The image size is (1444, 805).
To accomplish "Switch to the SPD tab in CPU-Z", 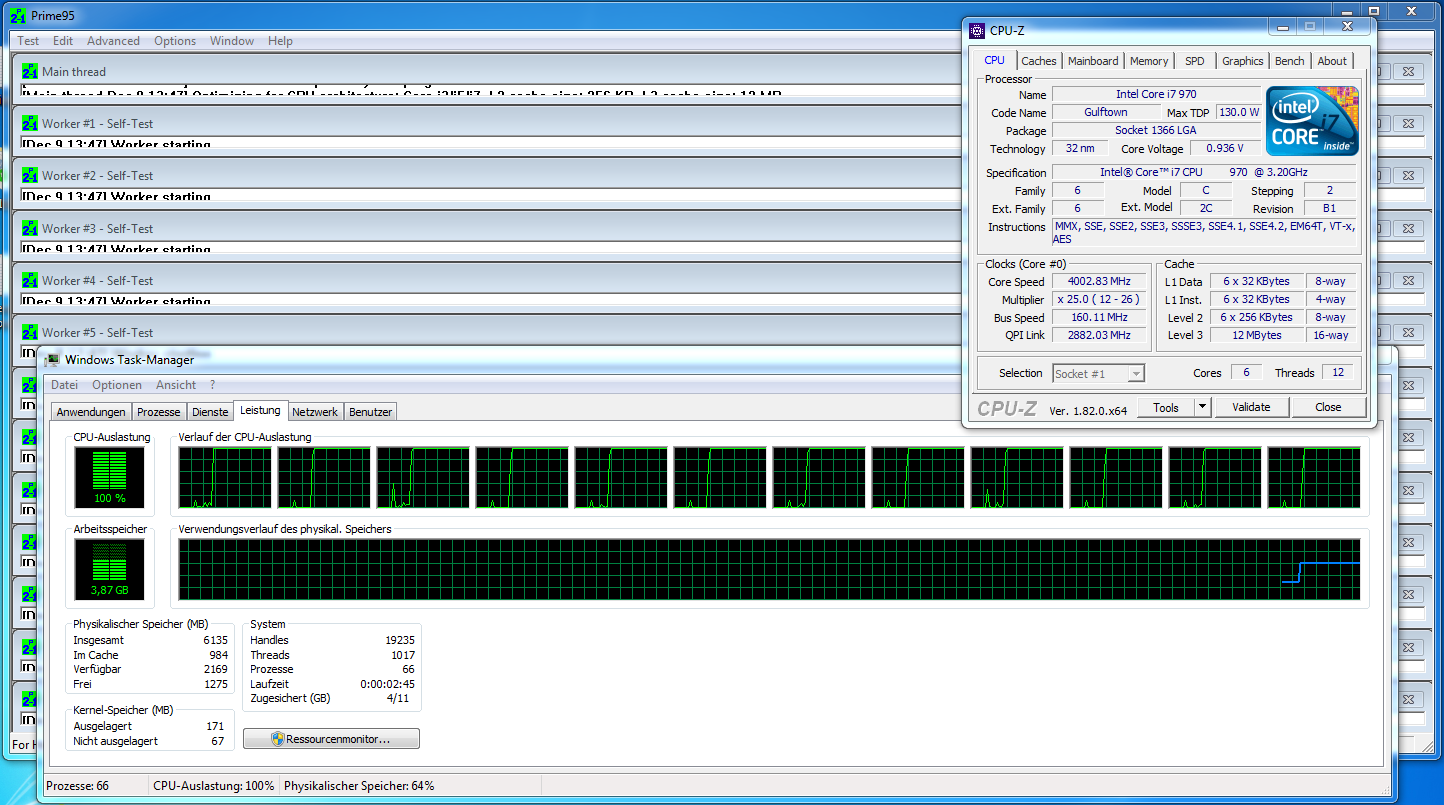I will point(1195,61).
